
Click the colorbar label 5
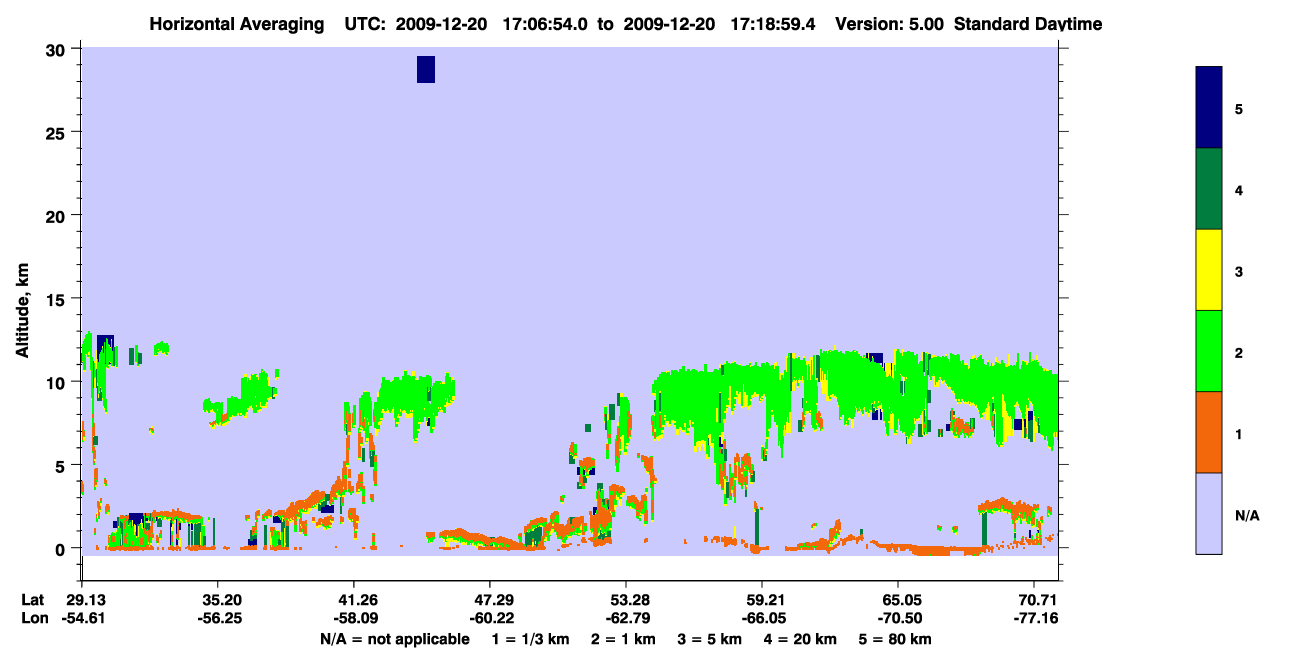tap(1239, 109)
